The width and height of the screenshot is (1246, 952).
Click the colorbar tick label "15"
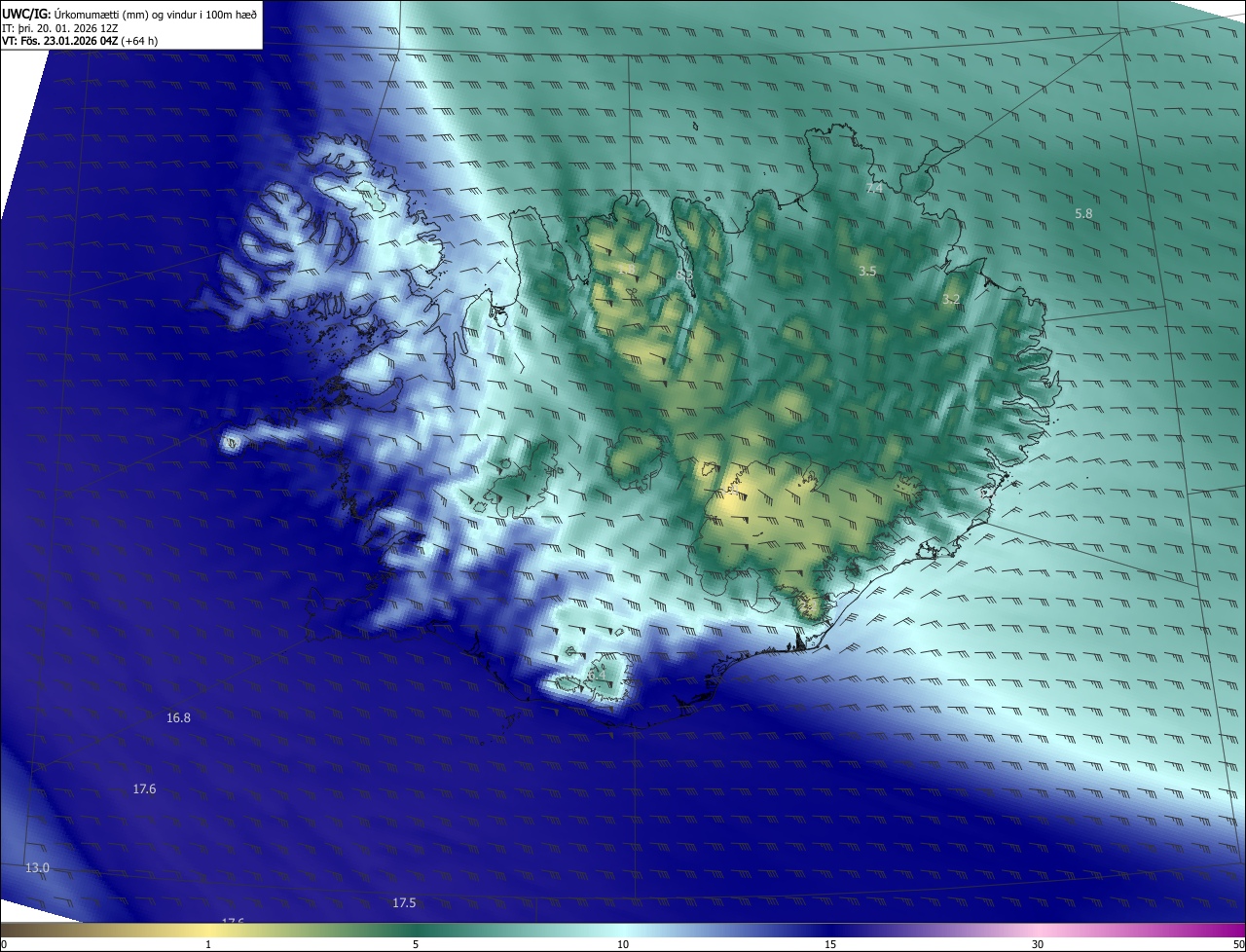click(x=830, y=944)
